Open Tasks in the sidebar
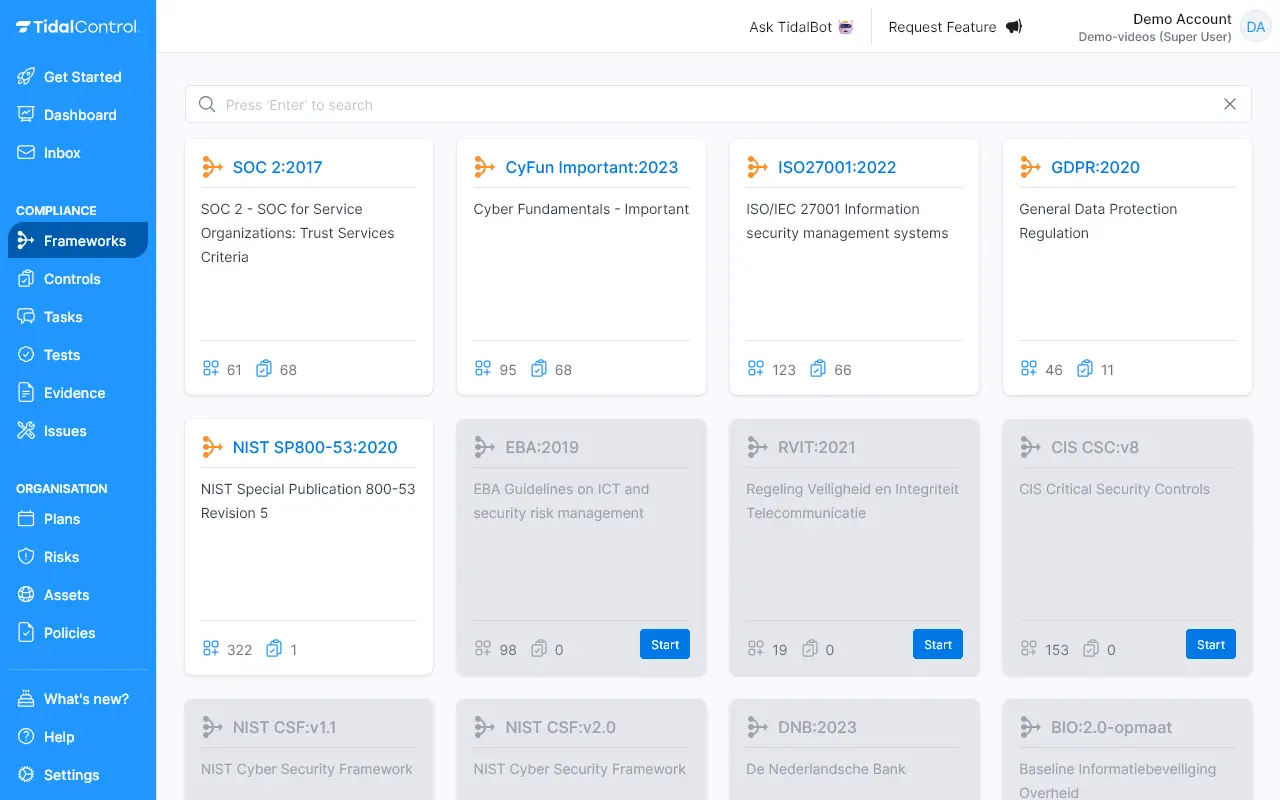This screenshot has height=800, width=1280. [78, 317]
